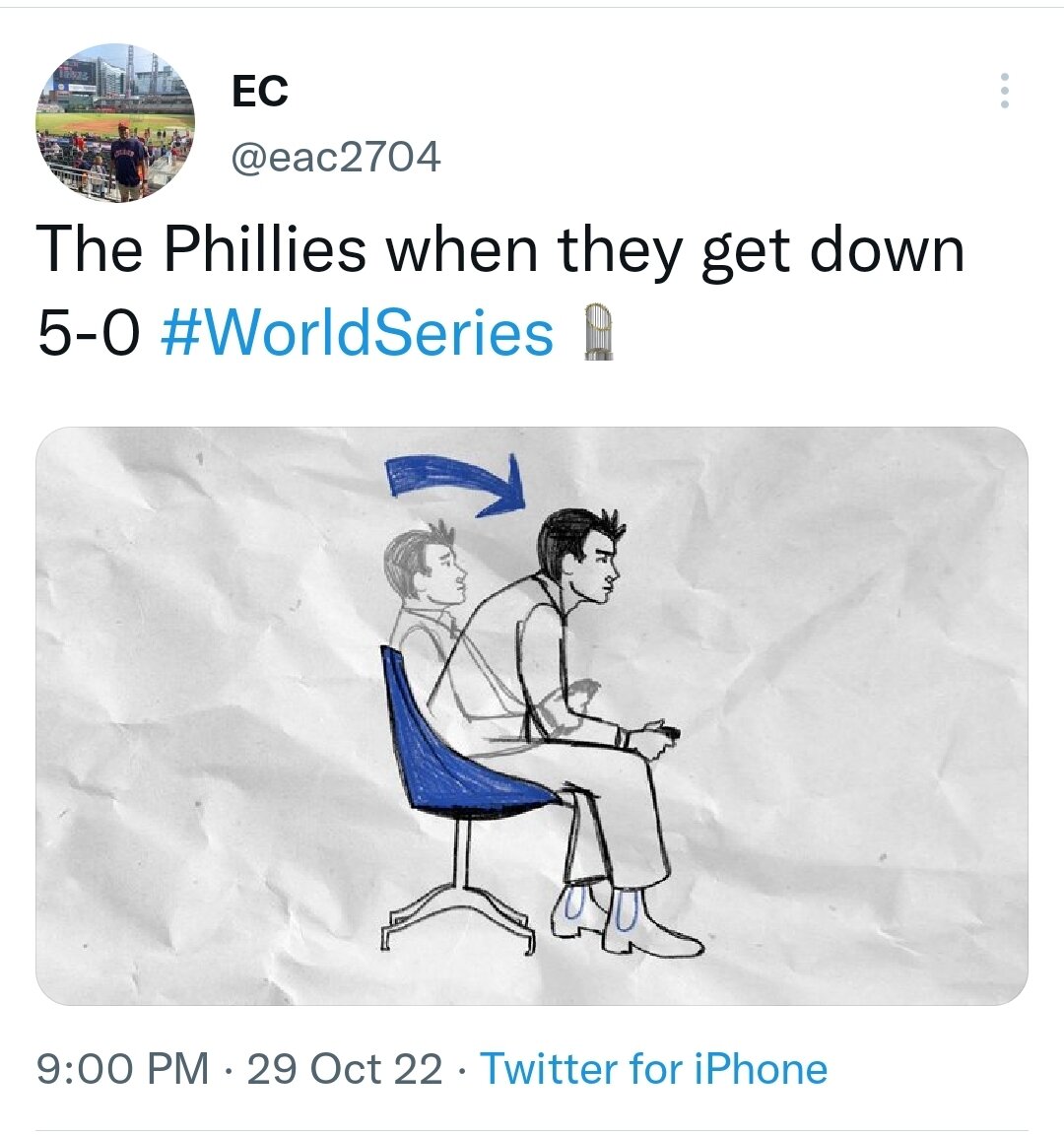Image resolution: width=1064 pixels, height=1136 pixels.
Task: Open EC's profile picture avatar
Action: pos(115,122)
